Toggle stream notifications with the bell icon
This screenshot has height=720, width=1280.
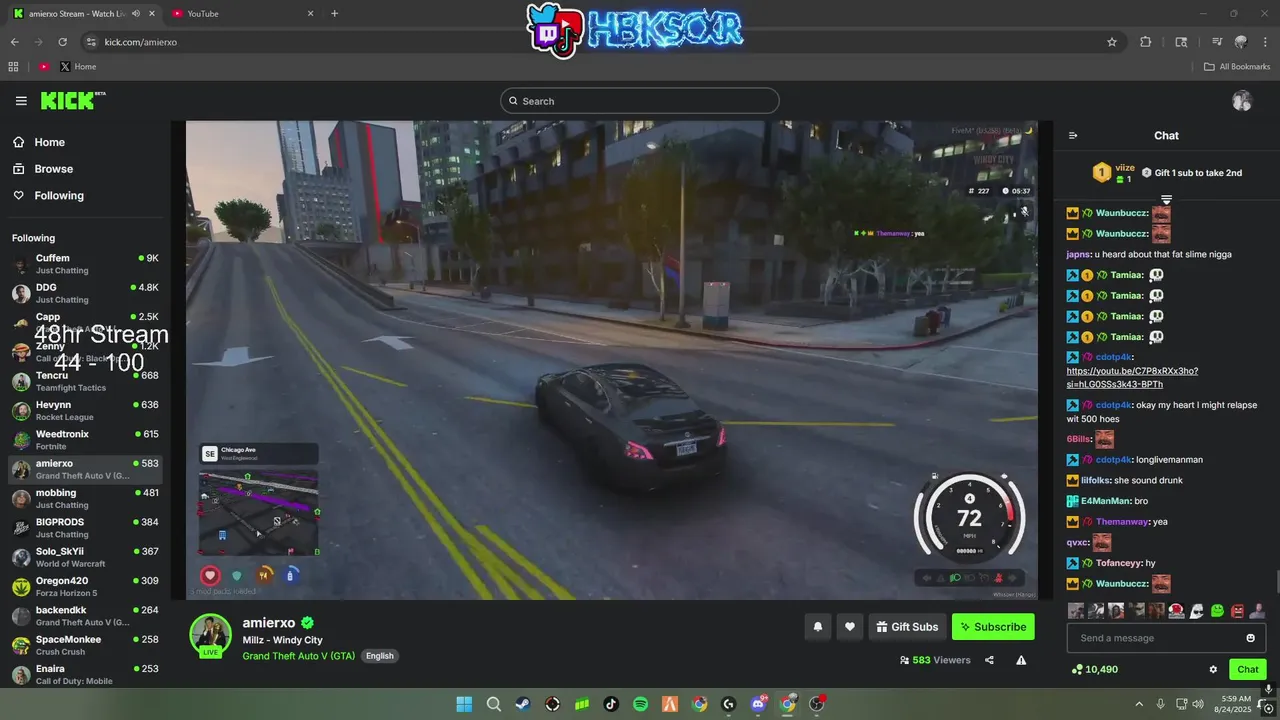817,627
